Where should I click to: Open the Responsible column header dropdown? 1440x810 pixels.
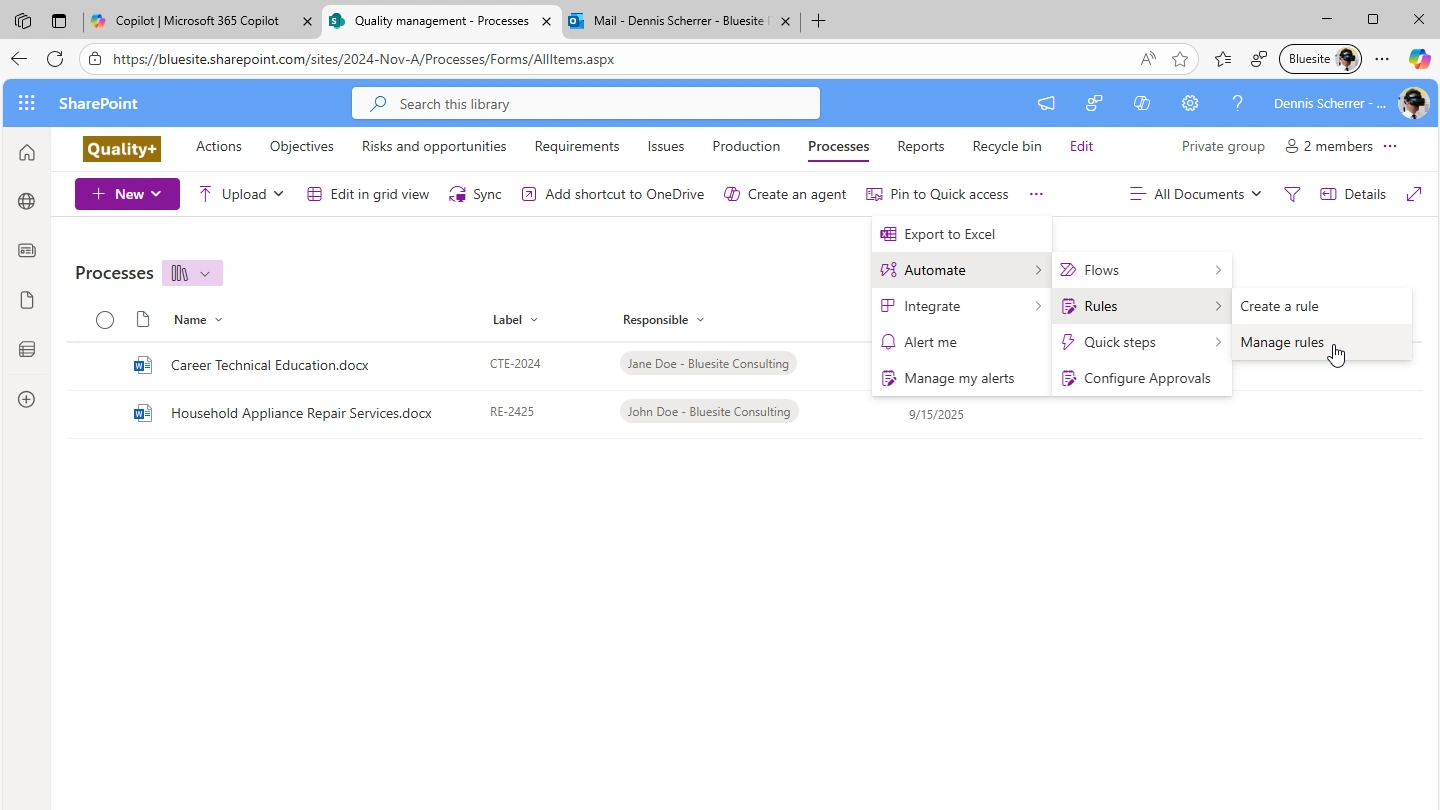pos(663,320)
